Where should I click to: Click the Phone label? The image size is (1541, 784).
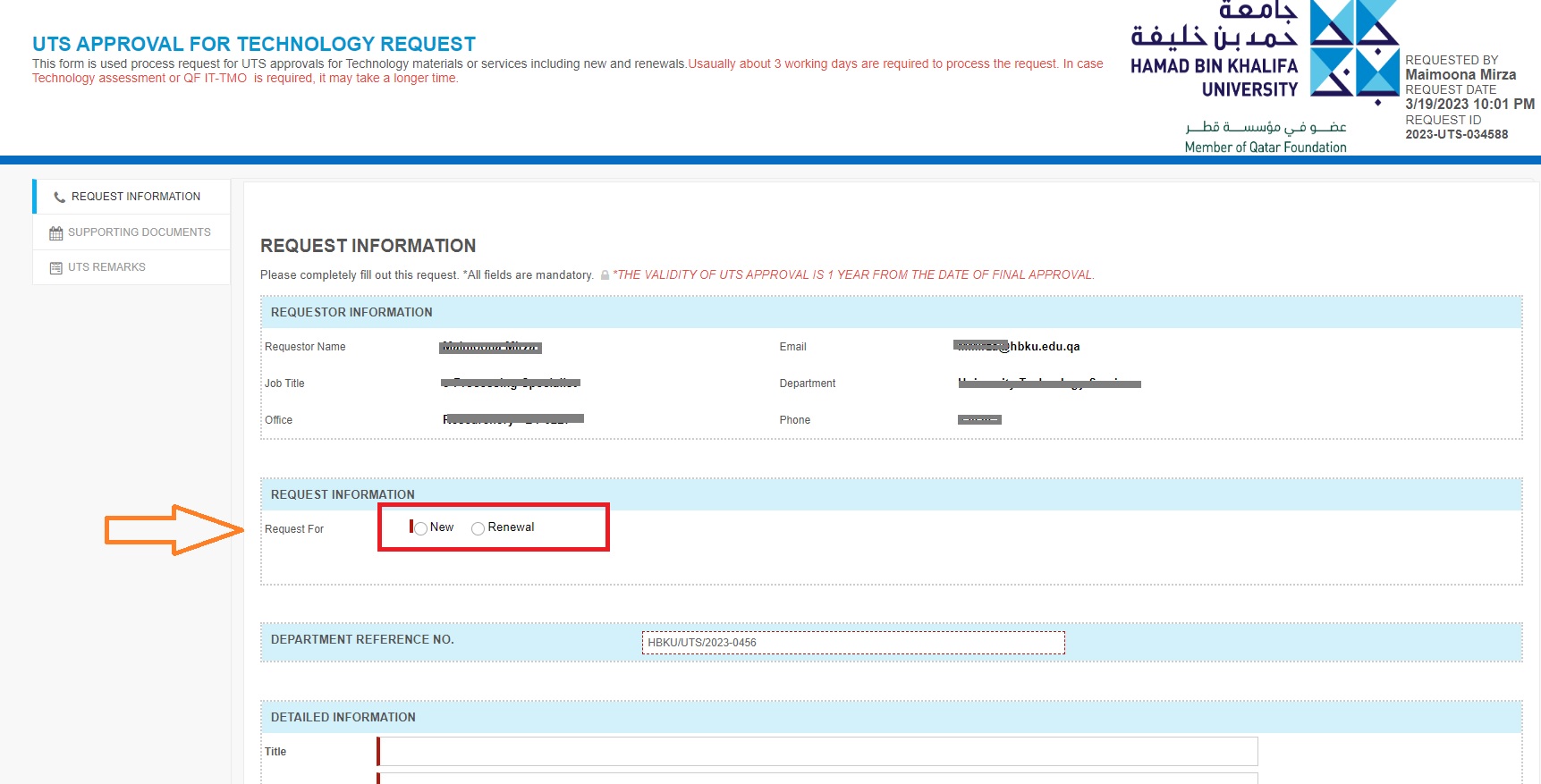click(x=795, y=420)
